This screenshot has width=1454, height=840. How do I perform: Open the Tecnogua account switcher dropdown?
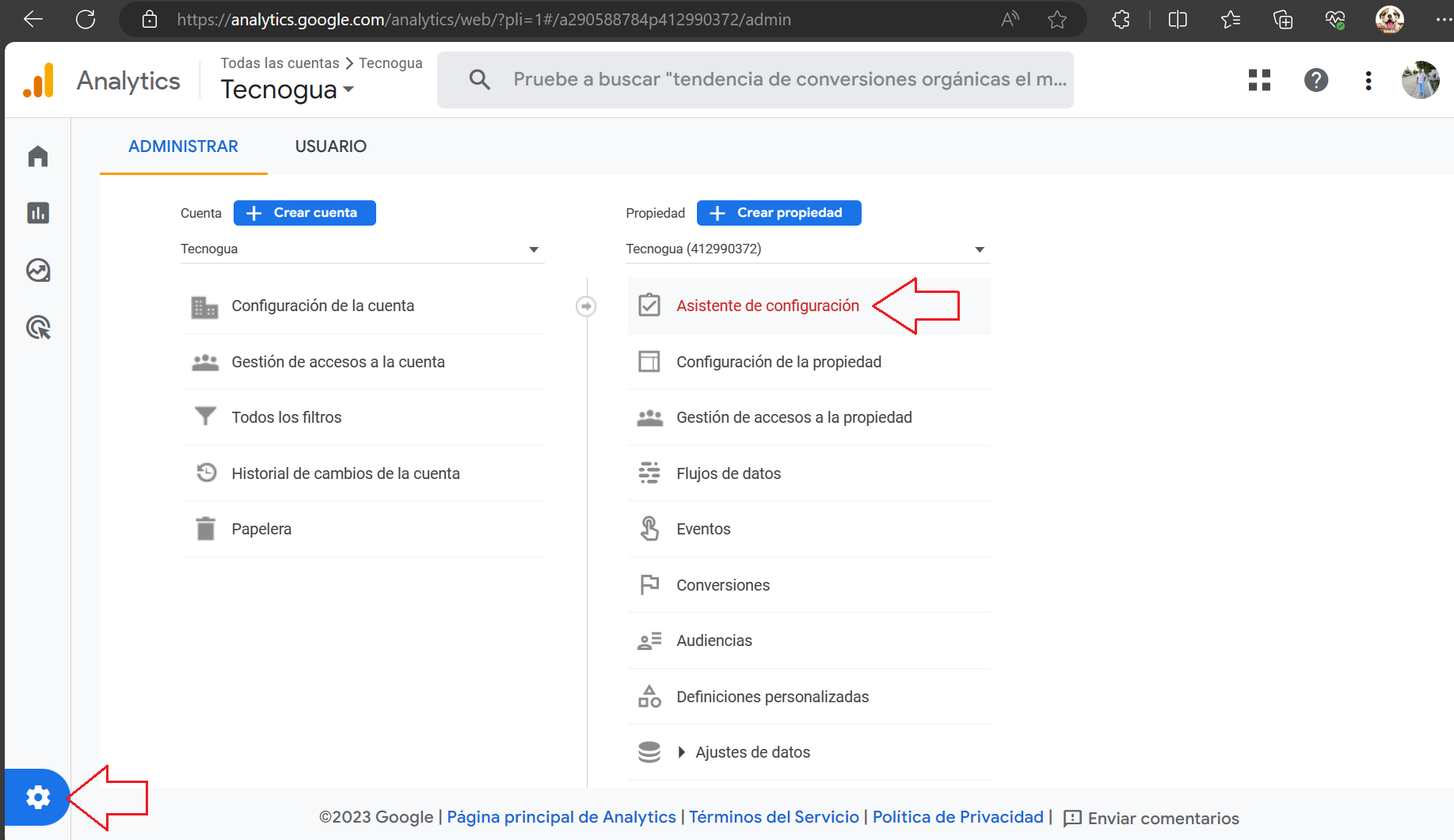tap(287, 89)
